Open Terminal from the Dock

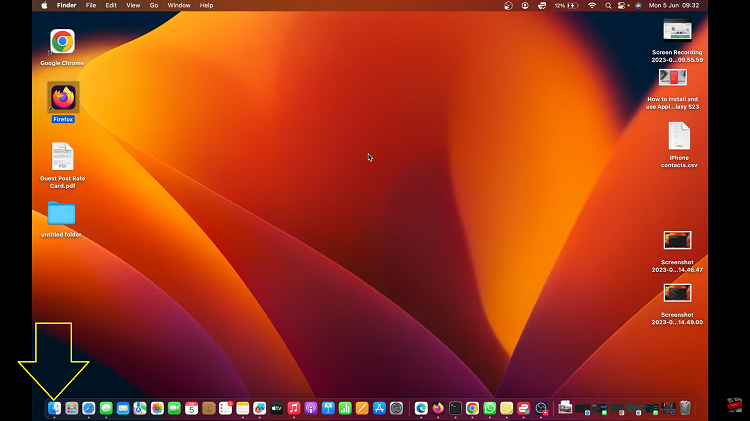[x=455, y=408]
